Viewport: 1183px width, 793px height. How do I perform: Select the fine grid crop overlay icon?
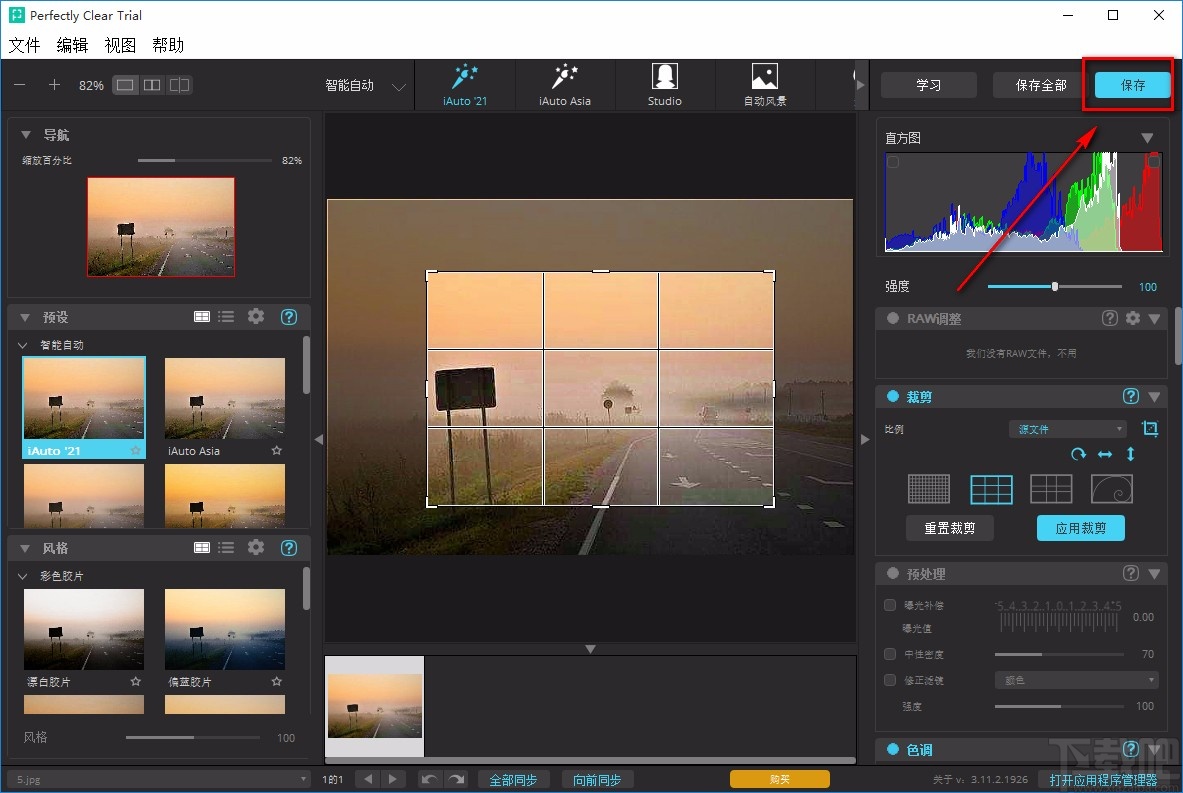(x=928, y=488)
